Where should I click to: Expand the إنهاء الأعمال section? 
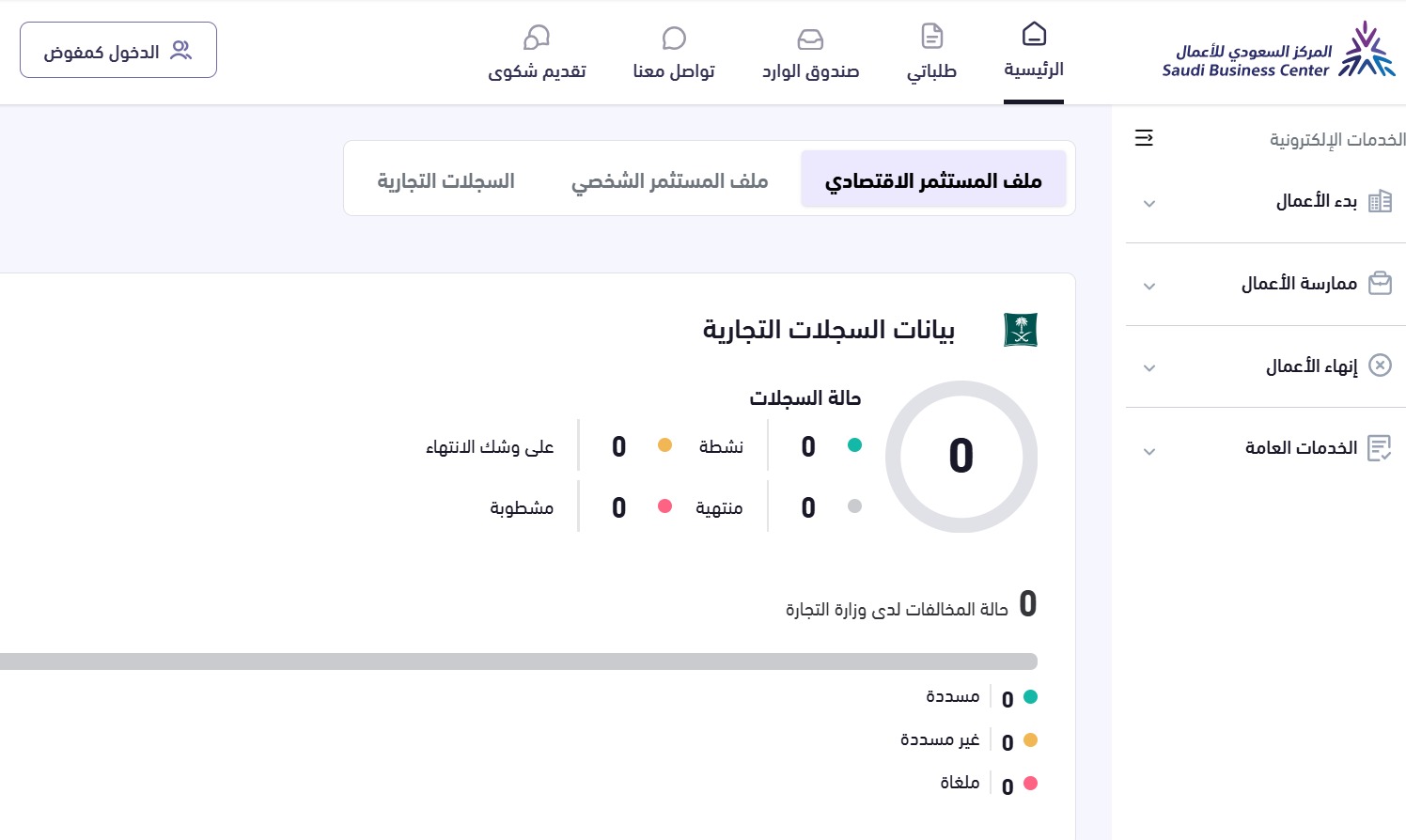click(x=1149, y=368)
